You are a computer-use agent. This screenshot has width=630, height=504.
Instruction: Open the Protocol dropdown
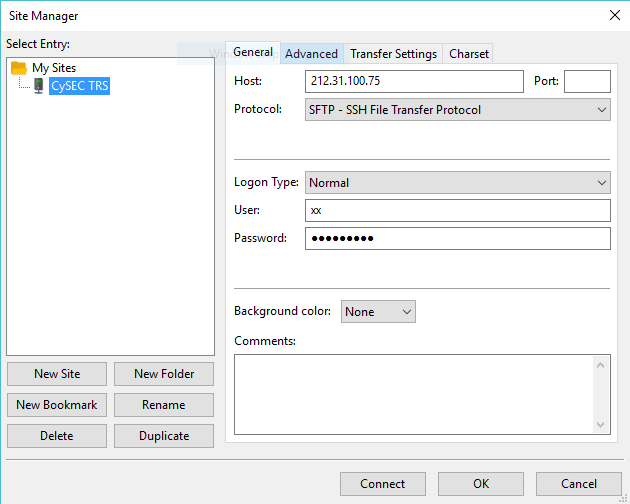(457, 110)
